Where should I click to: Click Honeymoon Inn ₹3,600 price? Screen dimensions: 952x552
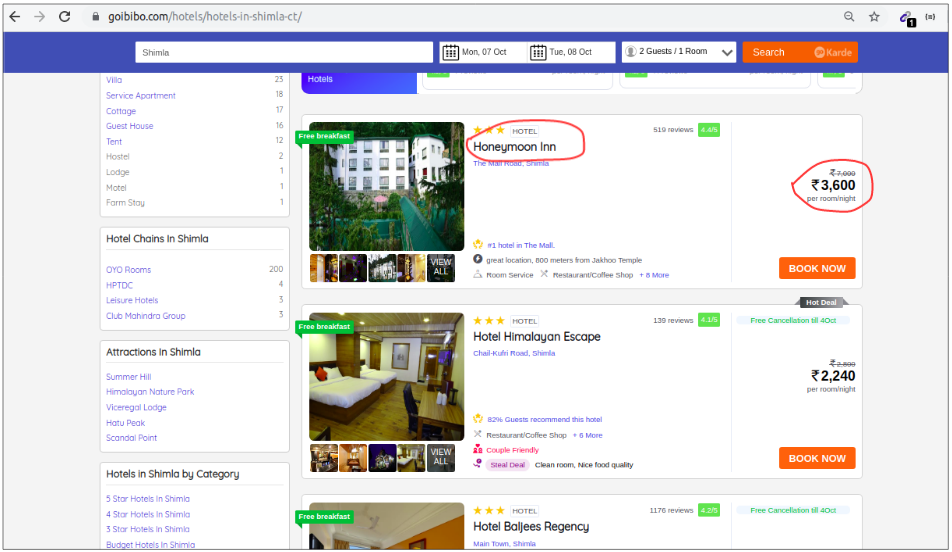(833, 185)
